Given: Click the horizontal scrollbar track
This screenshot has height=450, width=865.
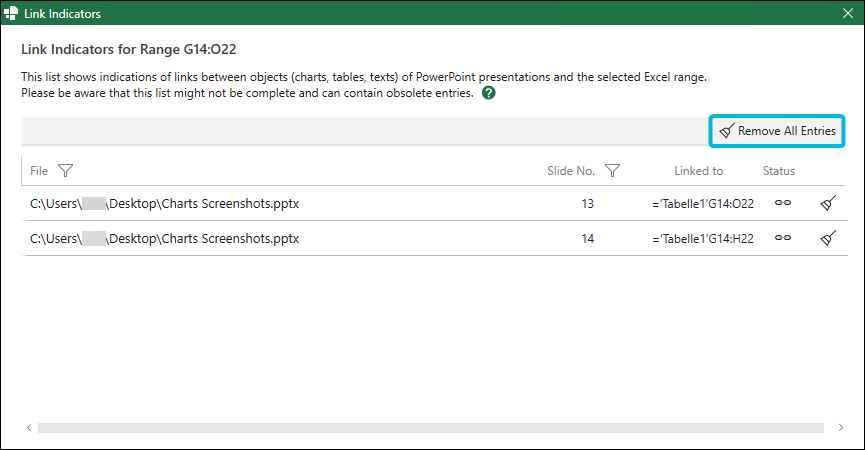Looking at the screenshot, I should [x=430, y=428].
